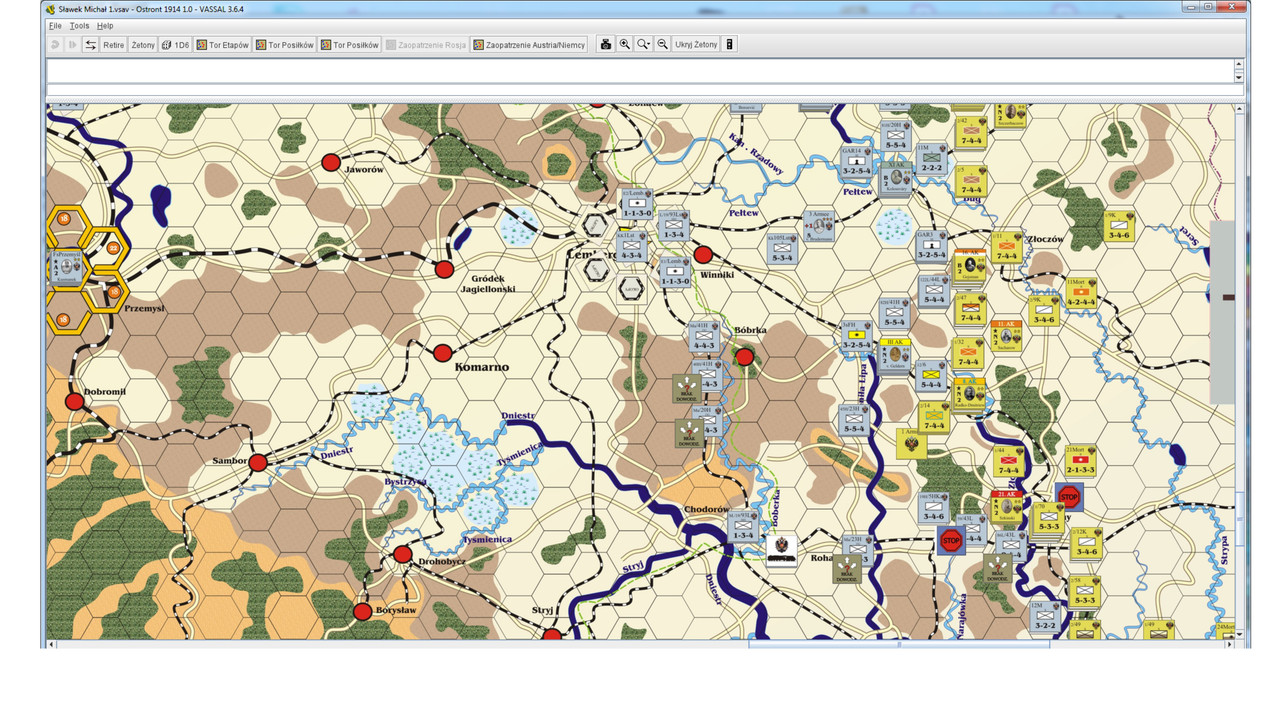Select the 105Lst 5-3-4 counter
The image size is (1280, 724).
pos(782,249)
